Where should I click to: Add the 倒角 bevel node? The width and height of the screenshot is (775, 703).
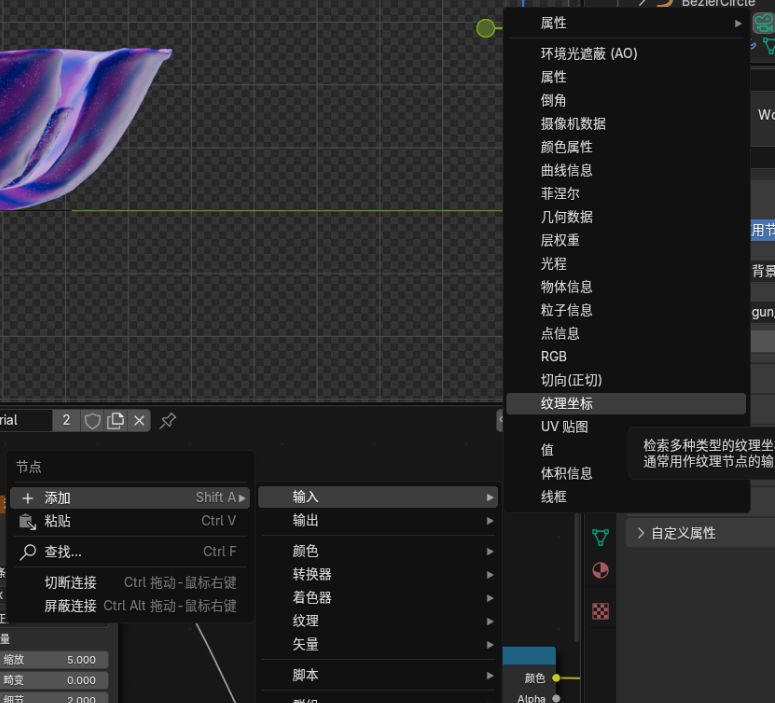tap(626, 100)
